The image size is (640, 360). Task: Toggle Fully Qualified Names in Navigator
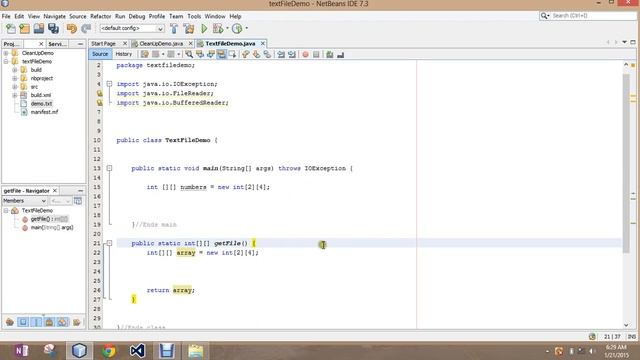pyautogui.click(x=76, y=322)
